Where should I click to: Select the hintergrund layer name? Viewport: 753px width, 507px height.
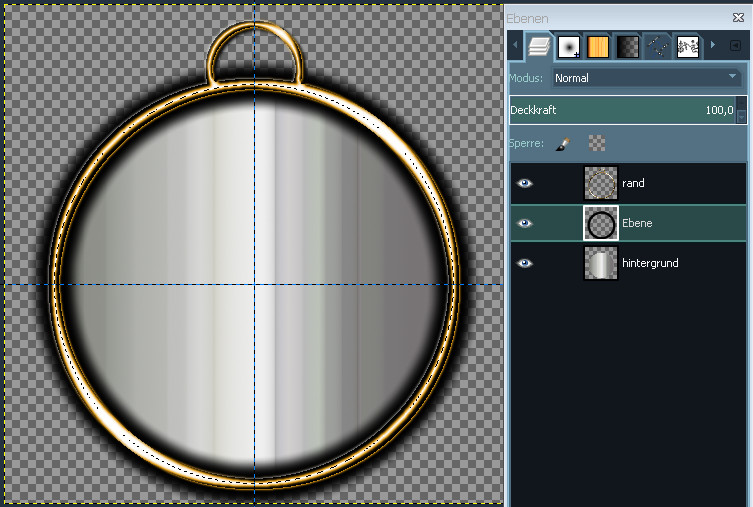tap(650, 263)
